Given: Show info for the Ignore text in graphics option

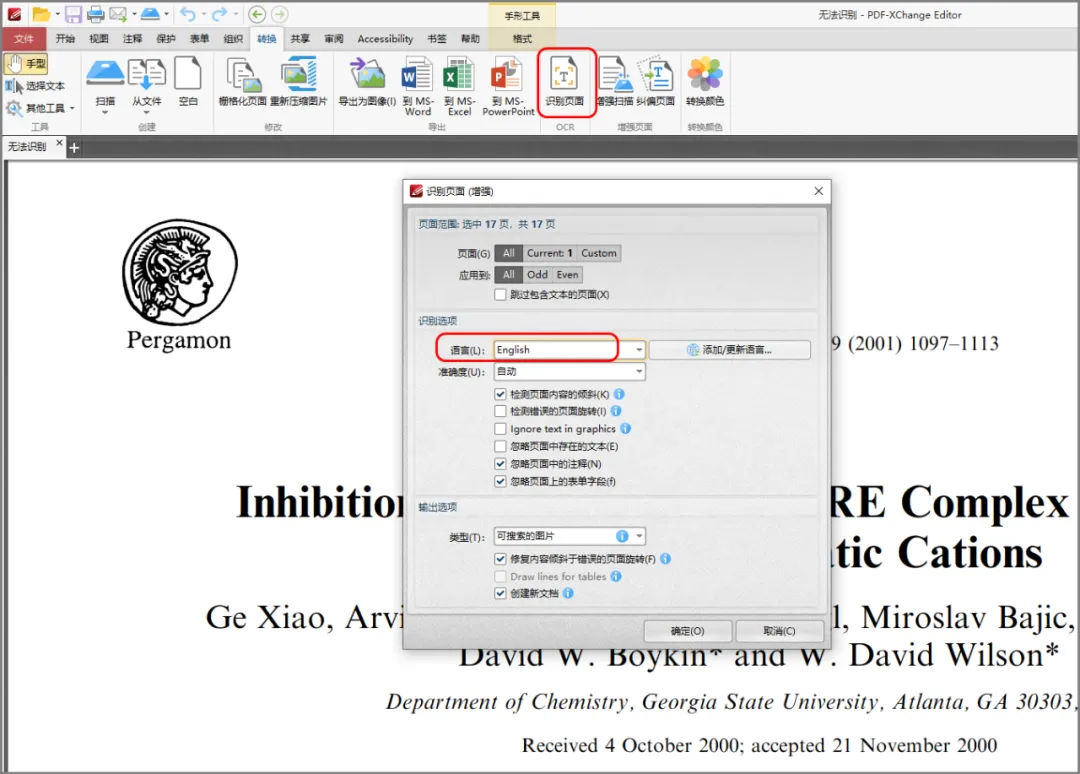Looking at the screenshot, I should click(x=625, y=428).
